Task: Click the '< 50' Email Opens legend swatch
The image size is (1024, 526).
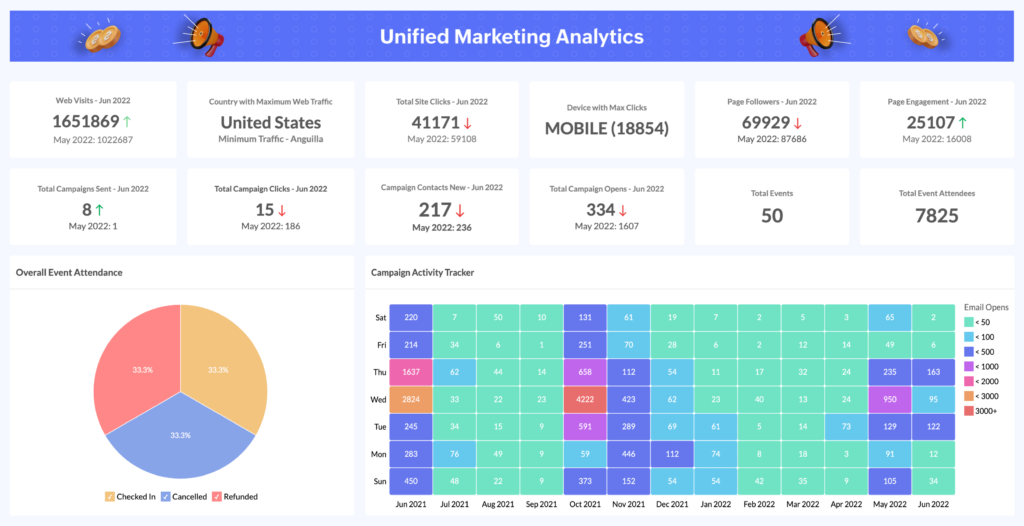Action: [967, 322]
